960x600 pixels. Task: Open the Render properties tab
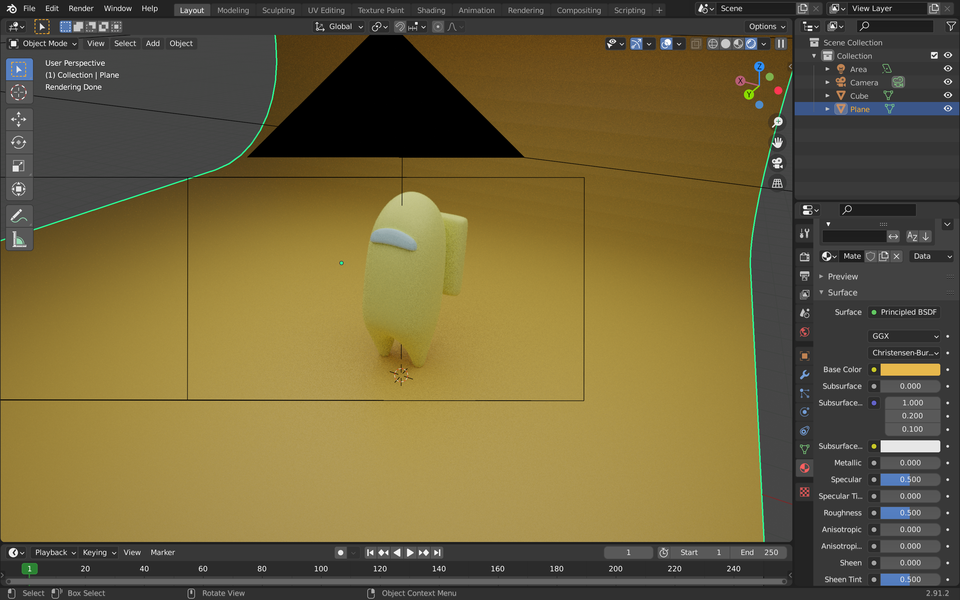point(804,257)
